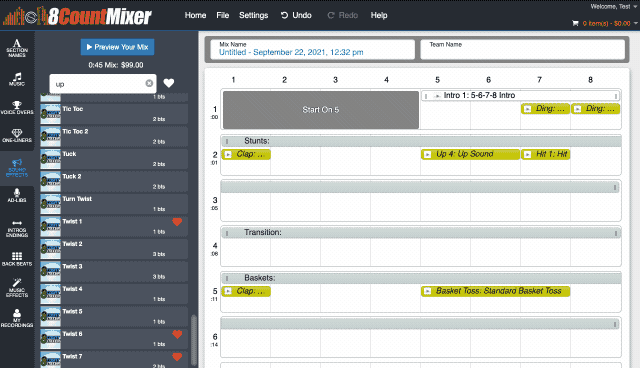640x368 pixels.
Task: Click the sound list scrollbar
Action: coord(194,340)
